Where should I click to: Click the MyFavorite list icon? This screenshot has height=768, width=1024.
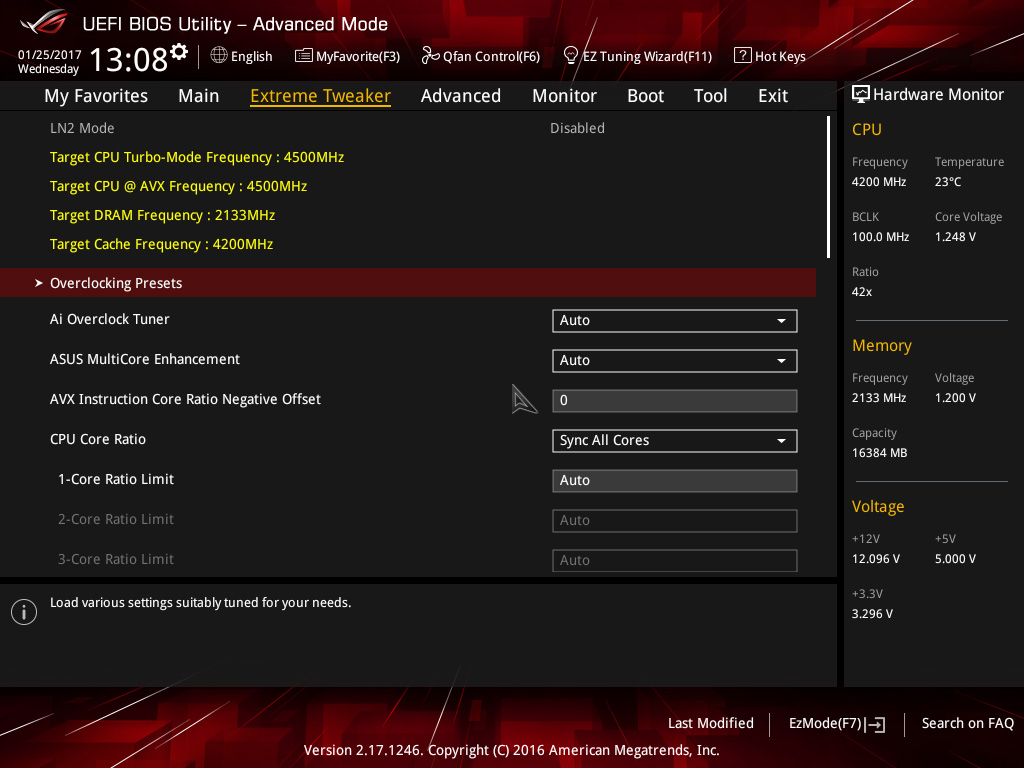tap(303, 56)
